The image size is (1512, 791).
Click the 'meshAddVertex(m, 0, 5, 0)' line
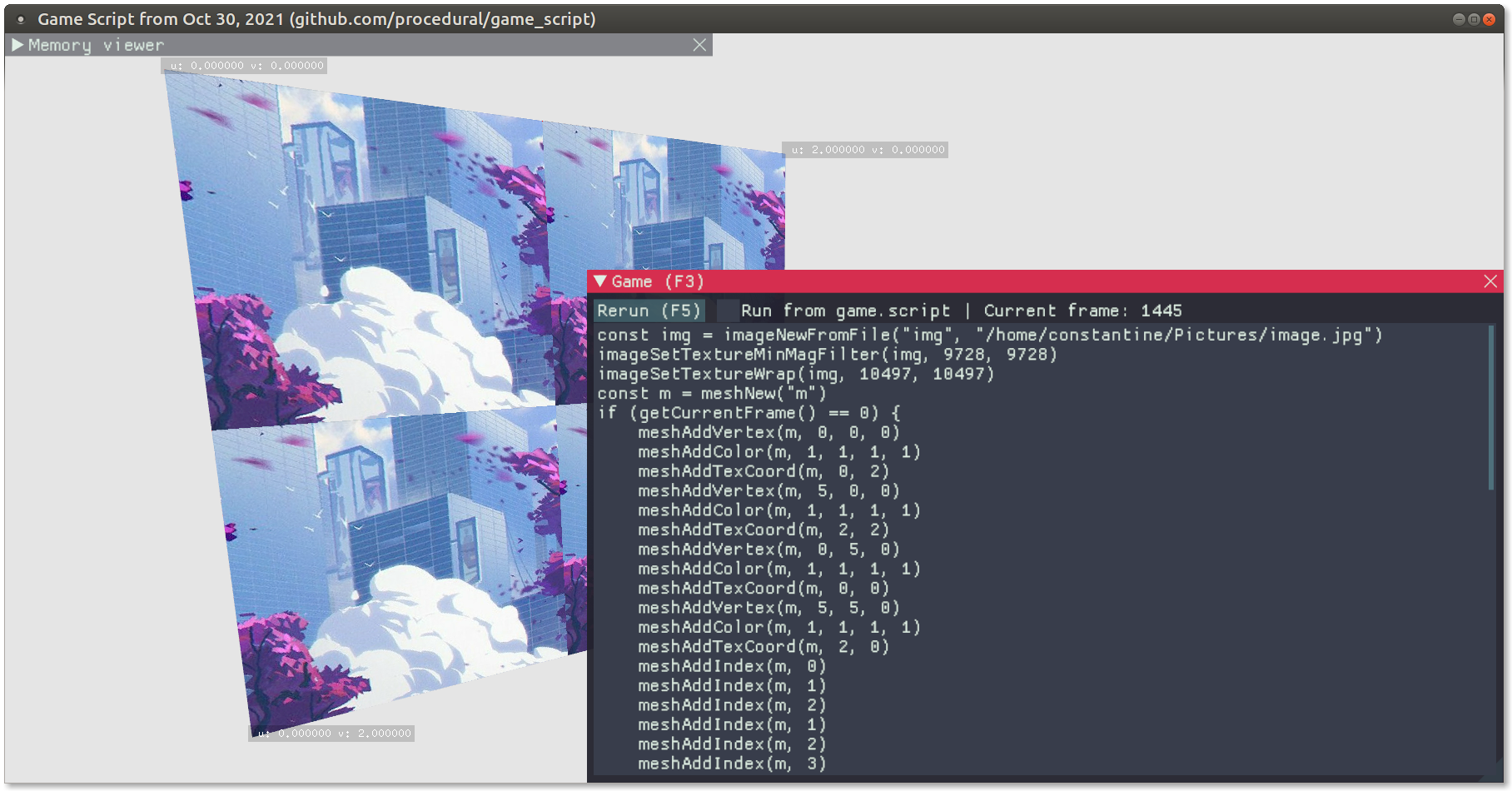tap(769, 549)
